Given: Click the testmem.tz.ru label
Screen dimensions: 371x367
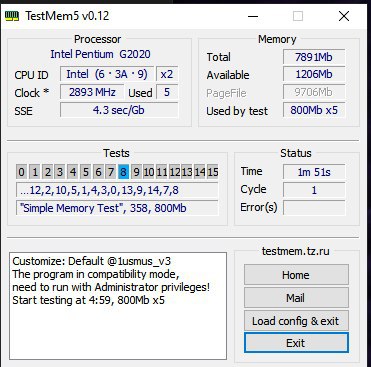Looking at the screenshot, I should pyautogui.click(x=296, y=251).
